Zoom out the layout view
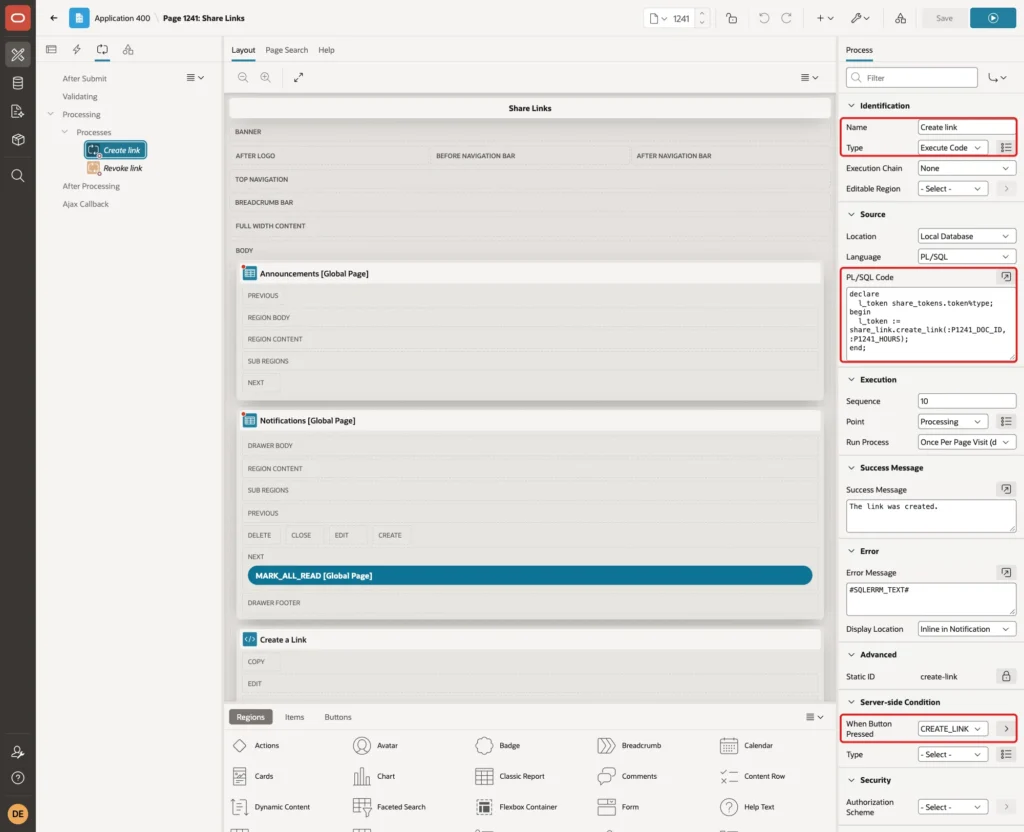Screen dimensions: 1024x832 click(x=243, y=77)
